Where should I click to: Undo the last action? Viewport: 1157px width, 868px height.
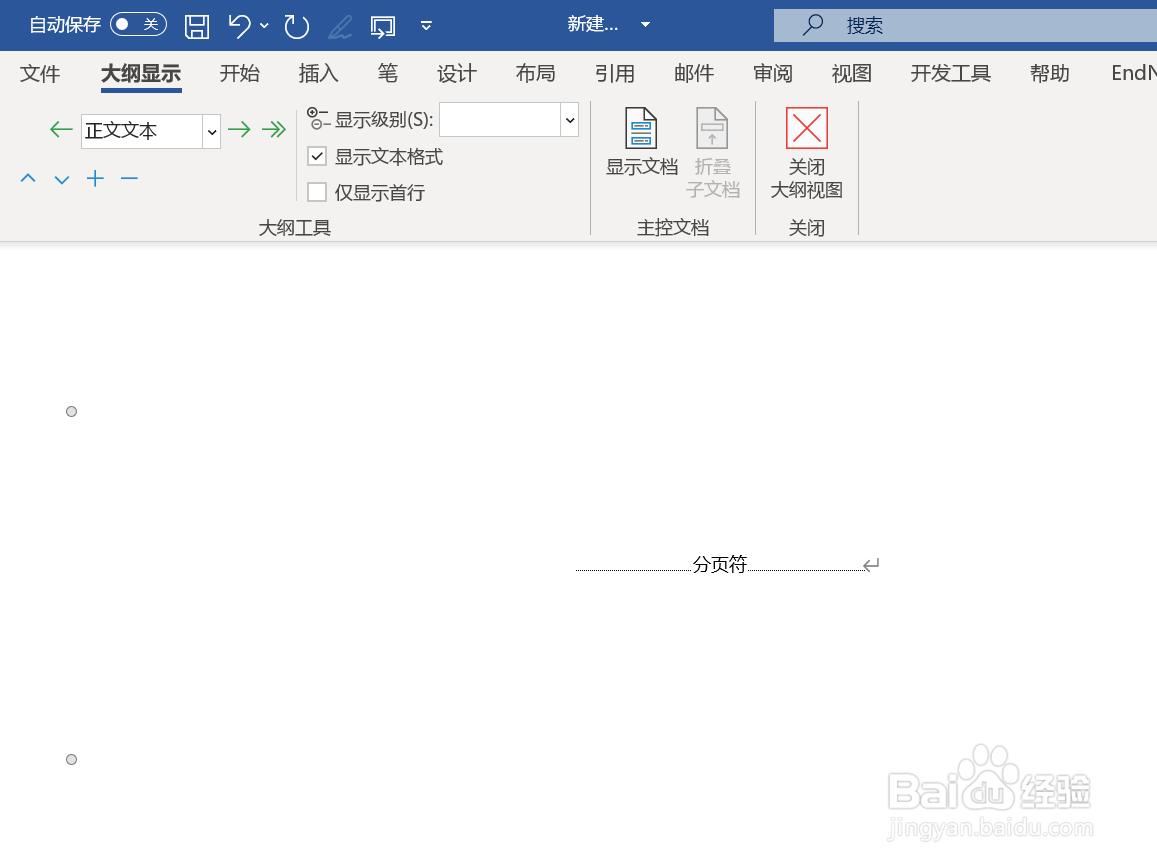239,26
